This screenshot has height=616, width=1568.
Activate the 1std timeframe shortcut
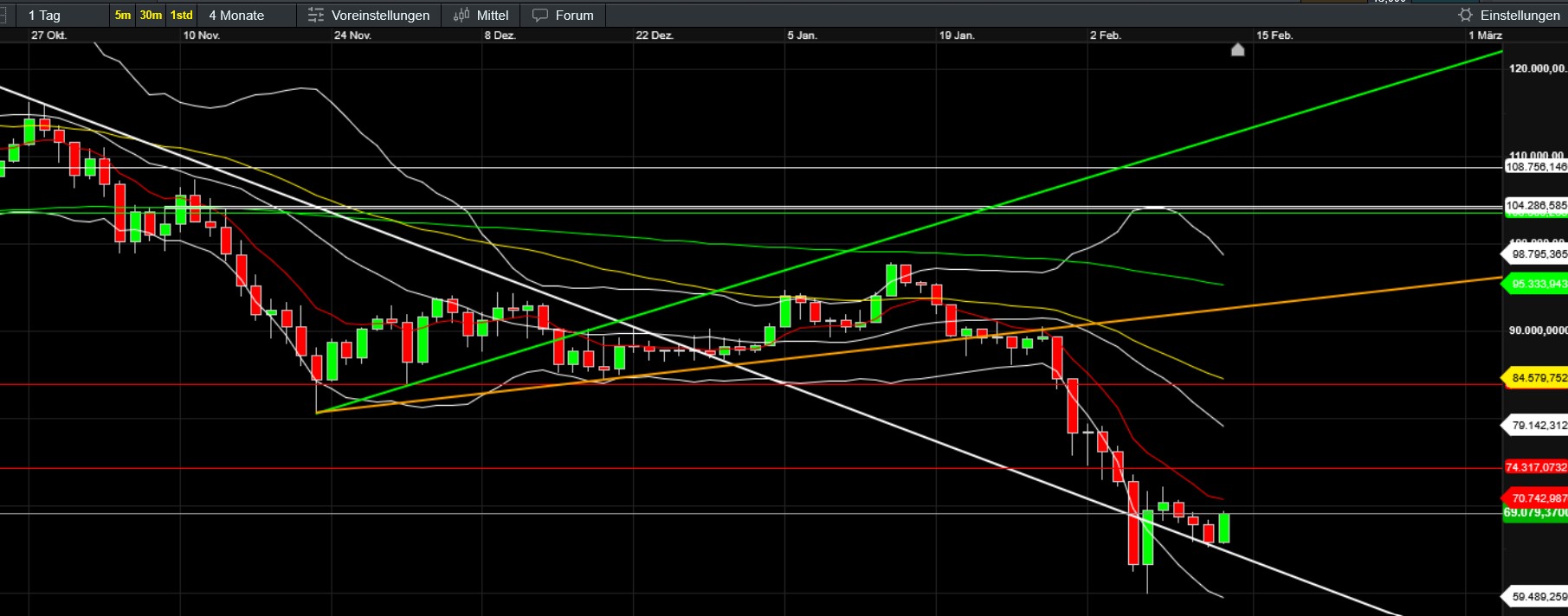(x=181, y=16)
